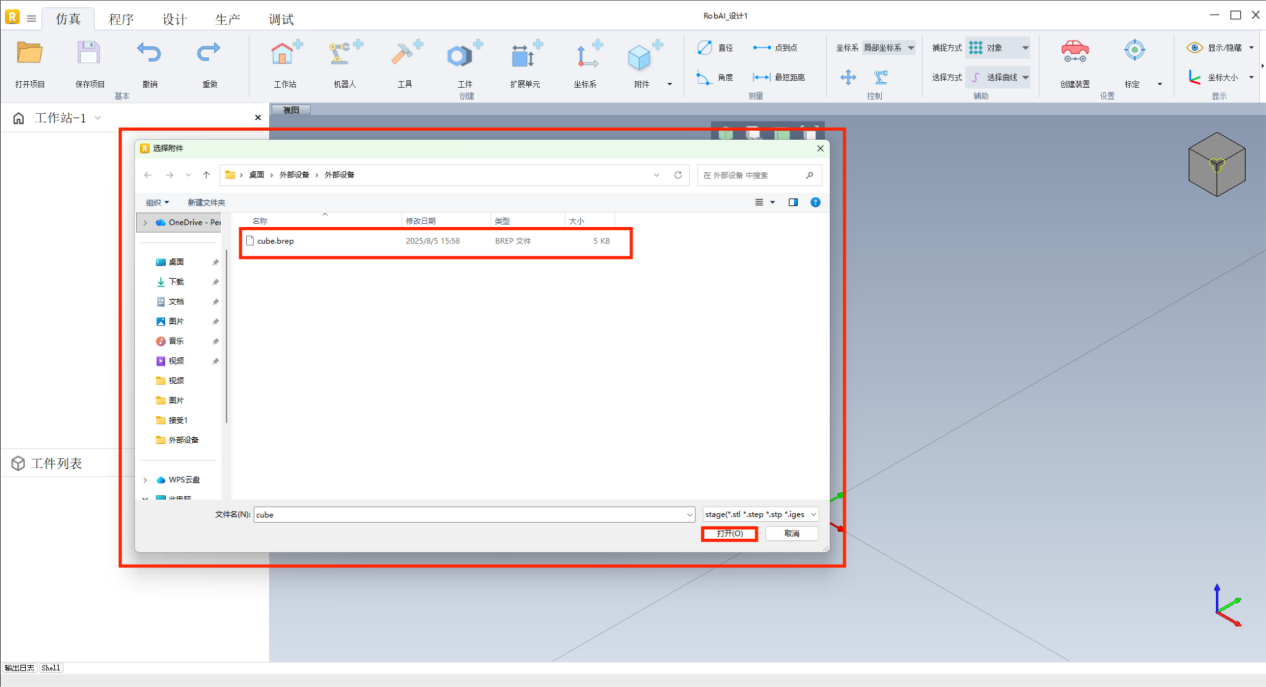This screenshot has width=1266, height=687.
Task: Click the 创建装置 create device icon
Action: click(x=1075, y=52)
